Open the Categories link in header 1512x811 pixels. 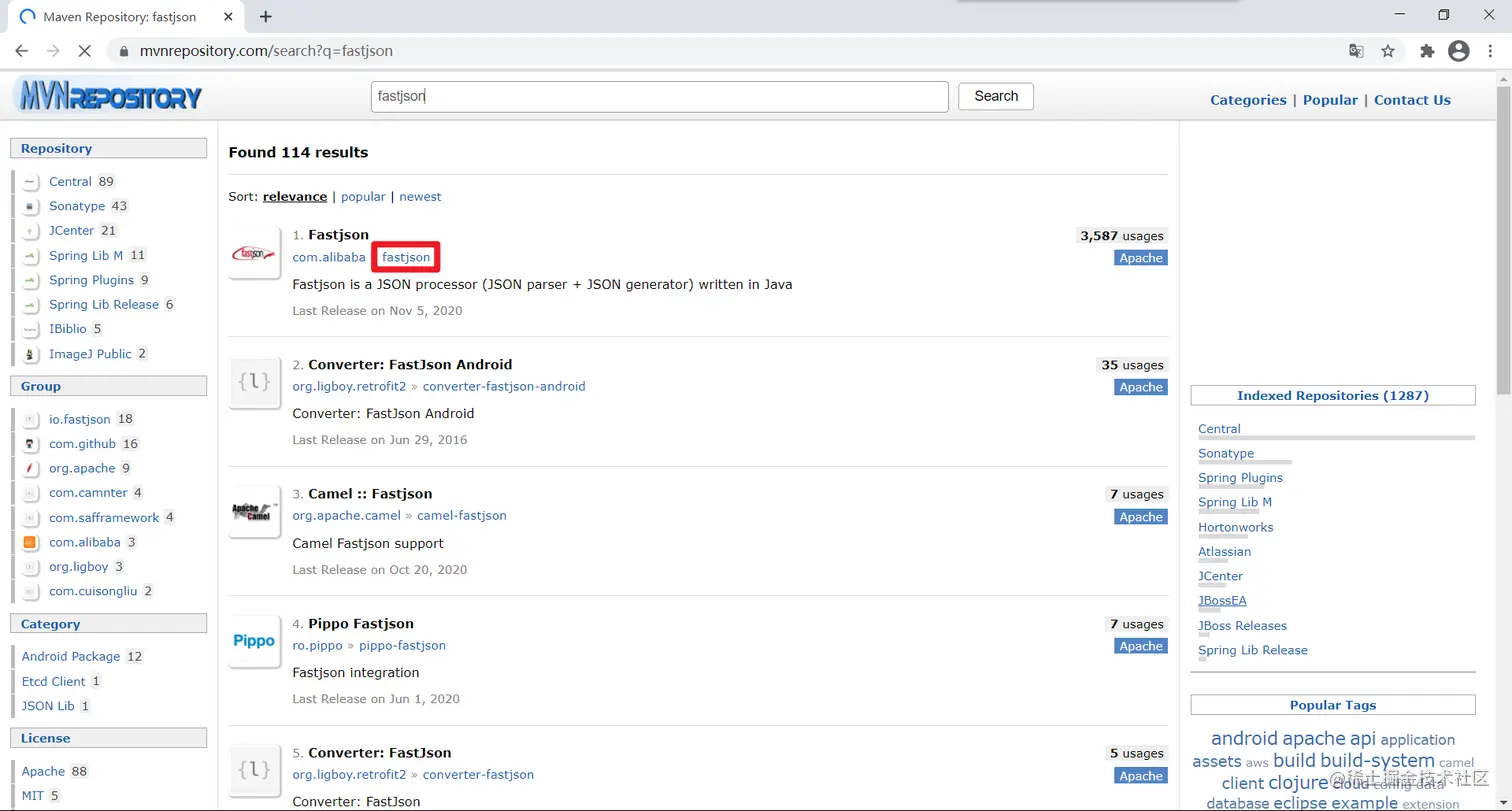[x=1248, y=100]
